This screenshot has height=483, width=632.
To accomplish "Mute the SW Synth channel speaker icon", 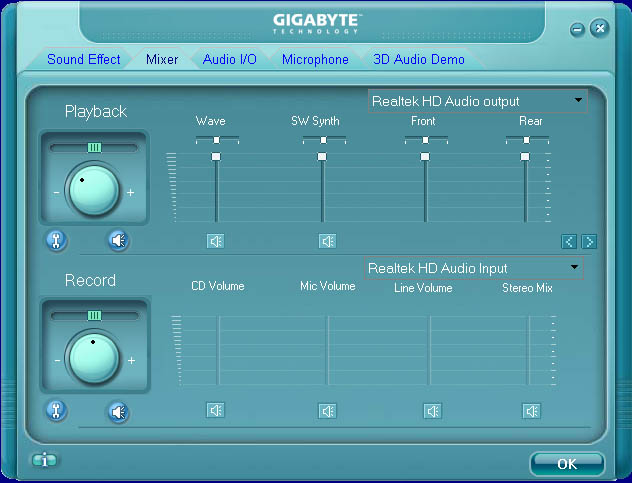I will (x=327, y=241).
